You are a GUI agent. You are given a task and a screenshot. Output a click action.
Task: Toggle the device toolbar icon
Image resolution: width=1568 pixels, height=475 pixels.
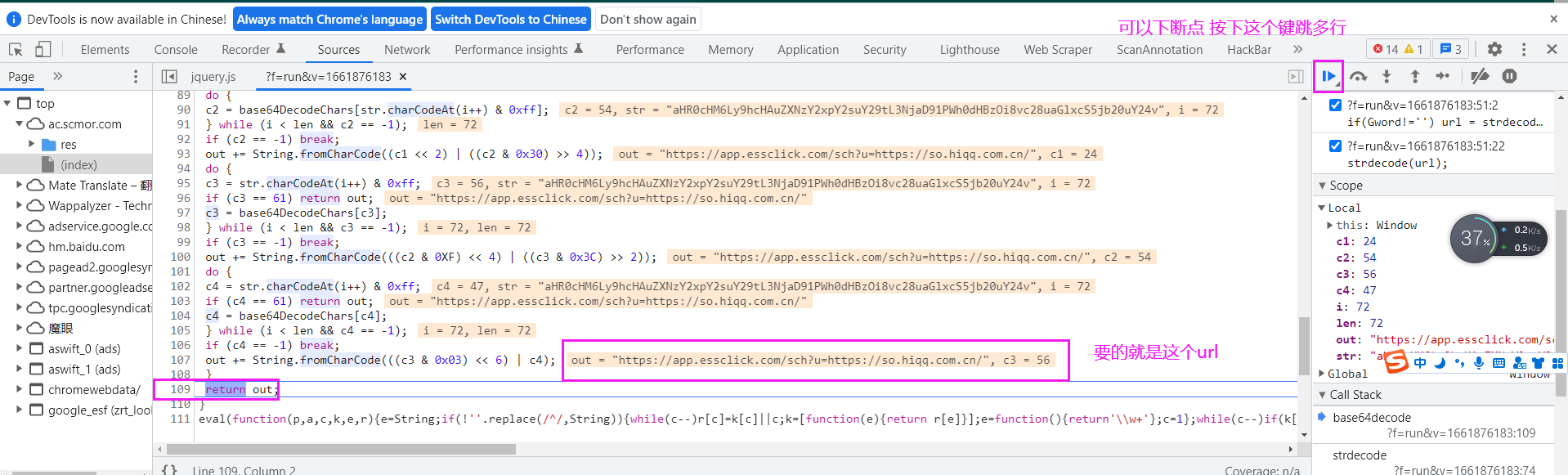point(43,49)
